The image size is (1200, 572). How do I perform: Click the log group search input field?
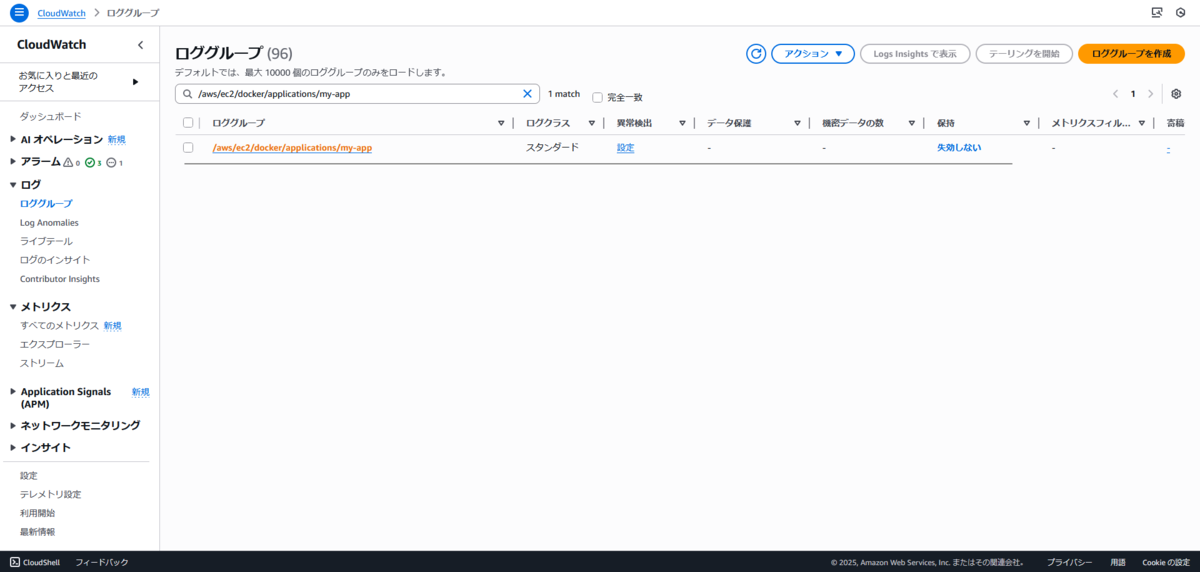[x=357, y=94]
